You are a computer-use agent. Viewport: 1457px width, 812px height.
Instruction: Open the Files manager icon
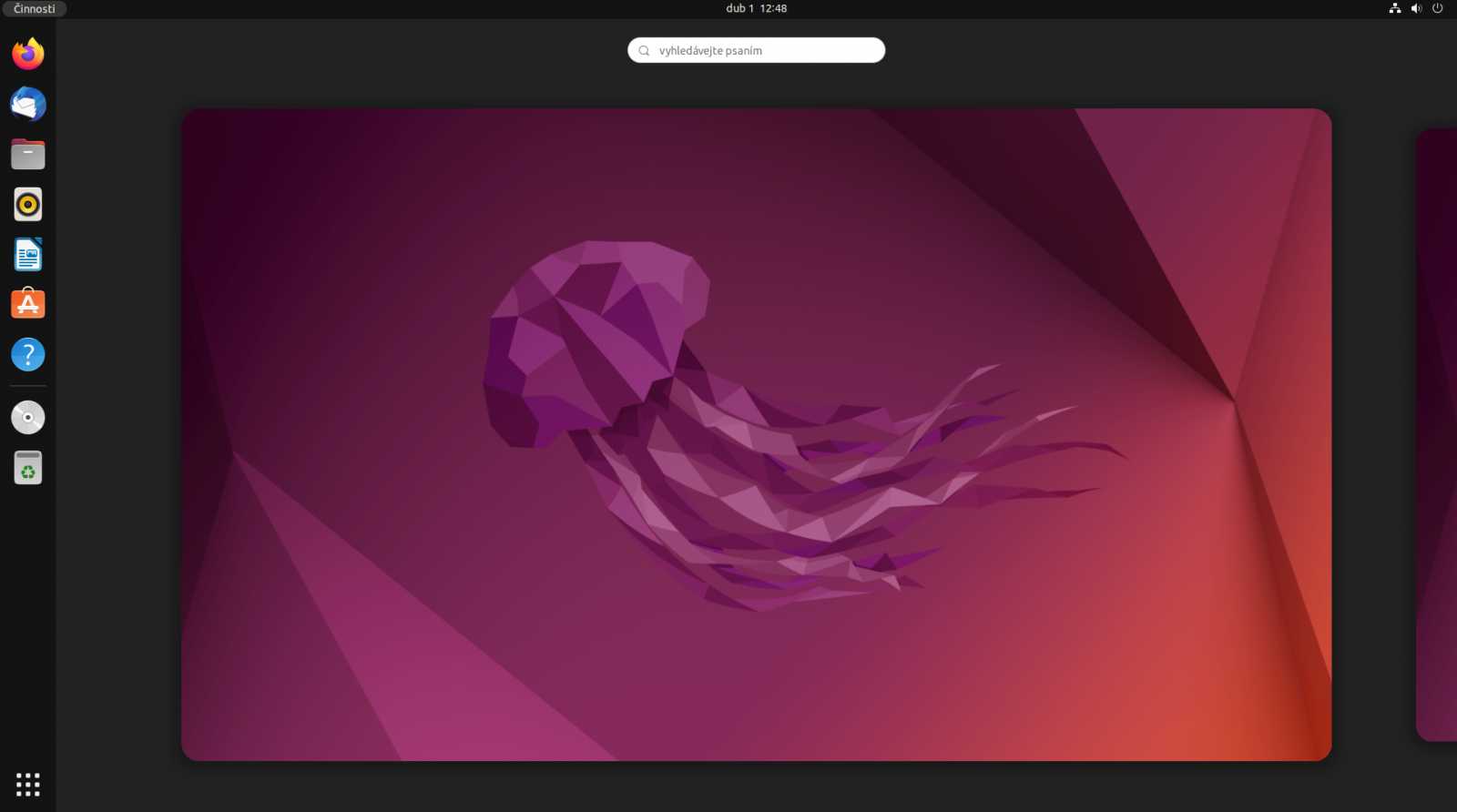click(28, 154)
